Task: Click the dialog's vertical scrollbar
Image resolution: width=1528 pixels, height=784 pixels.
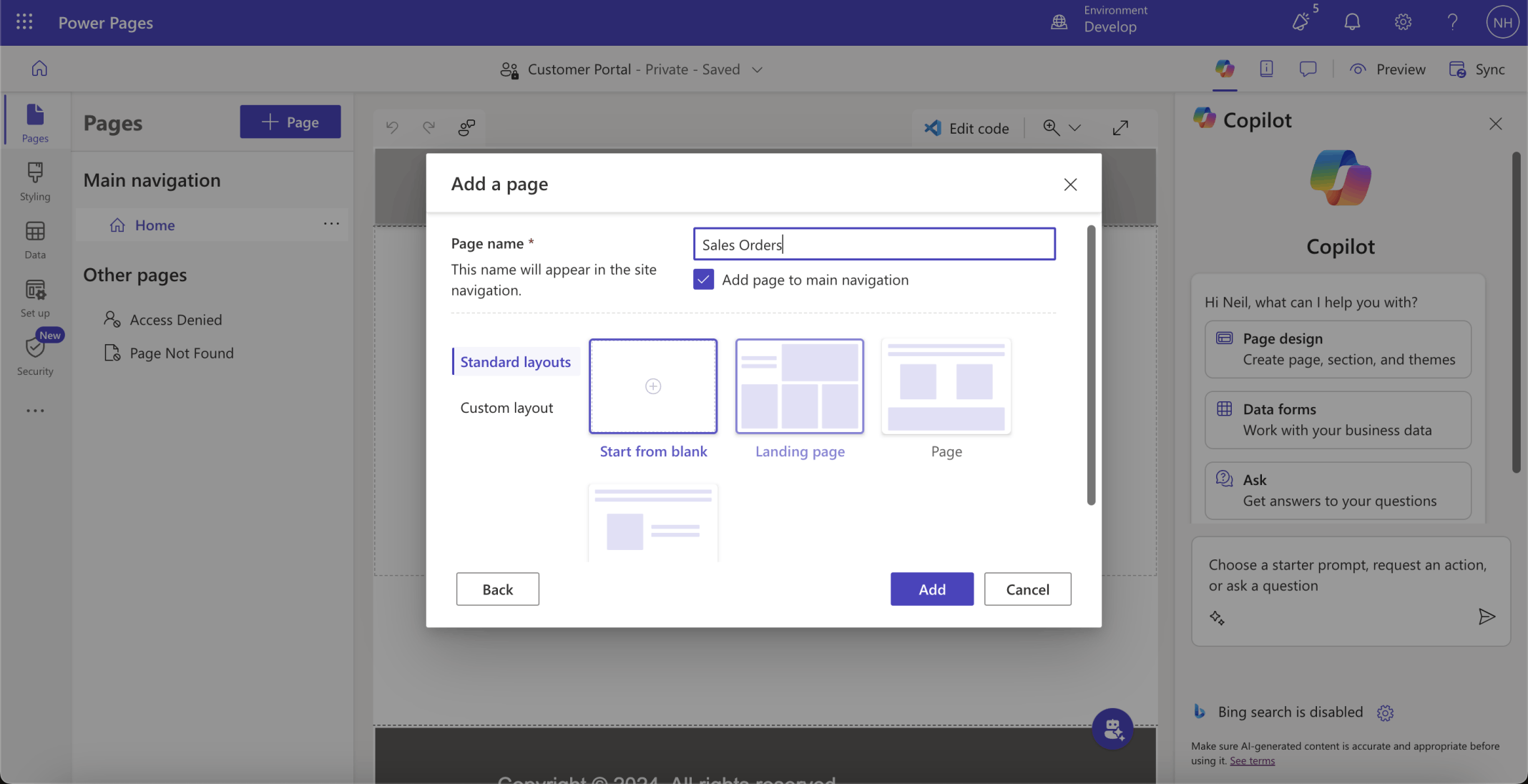Action: pos(1091,365)
